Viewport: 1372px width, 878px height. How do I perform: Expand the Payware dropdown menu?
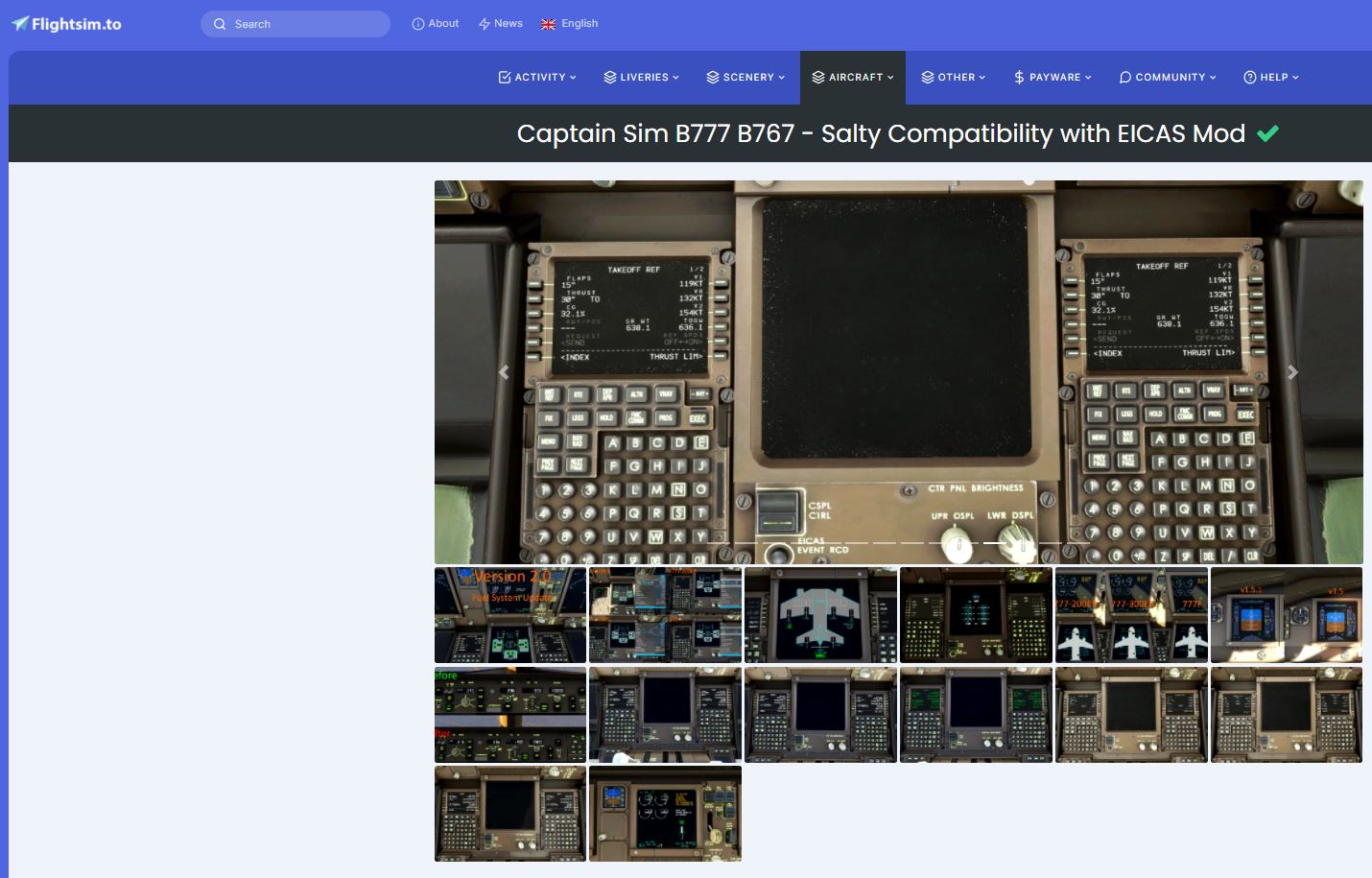1053,78
